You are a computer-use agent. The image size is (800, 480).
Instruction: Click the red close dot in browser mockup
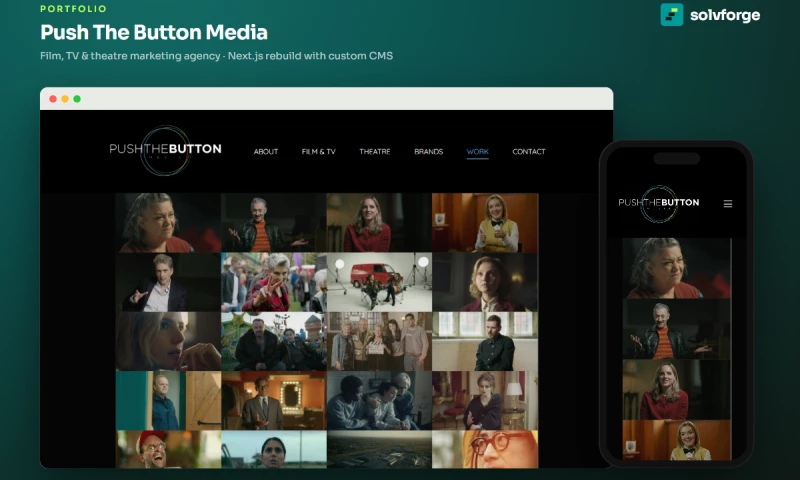point(53,99)
